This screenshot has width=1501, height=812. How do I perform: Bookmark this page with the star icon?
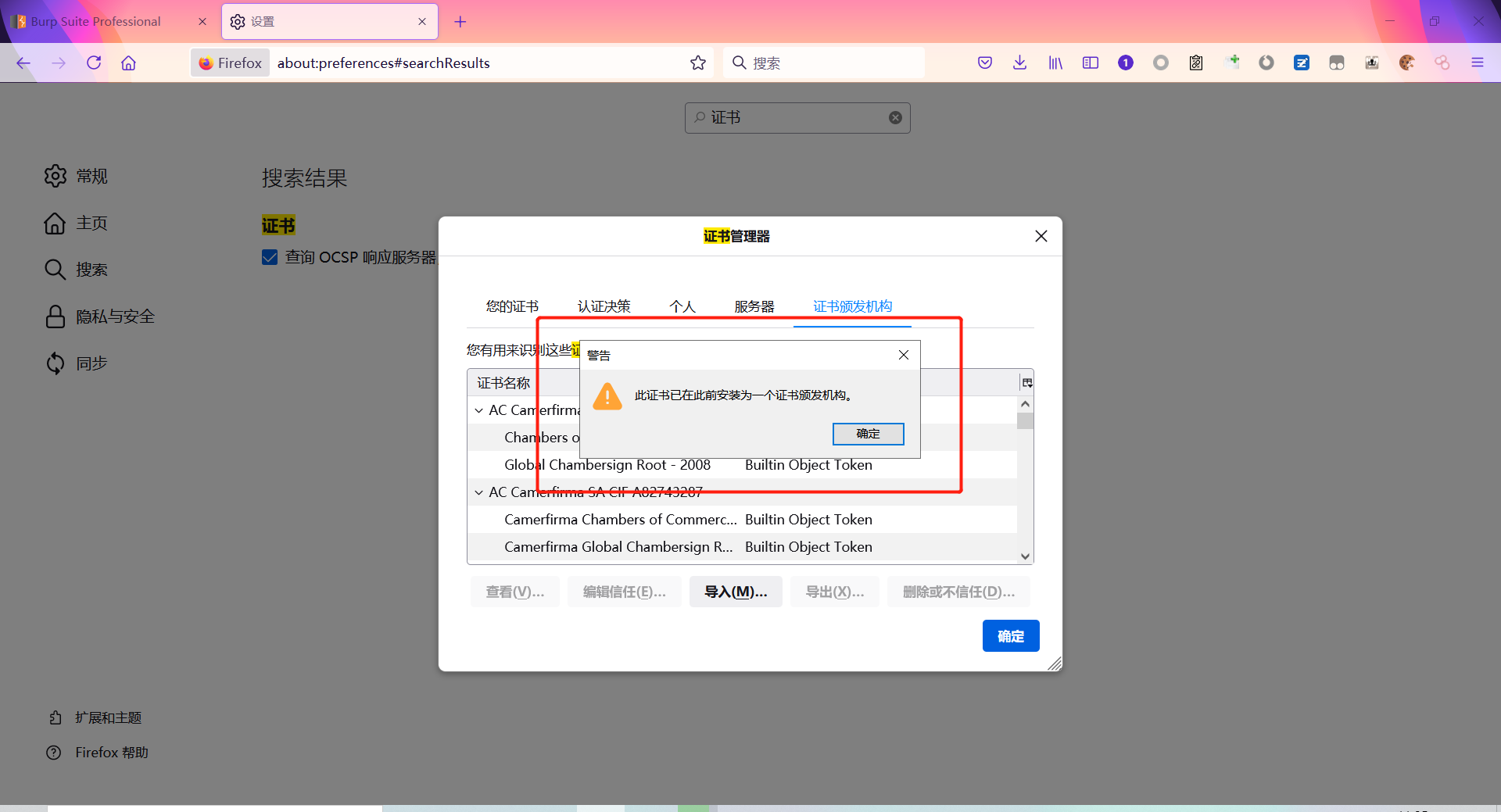[698, 63]
